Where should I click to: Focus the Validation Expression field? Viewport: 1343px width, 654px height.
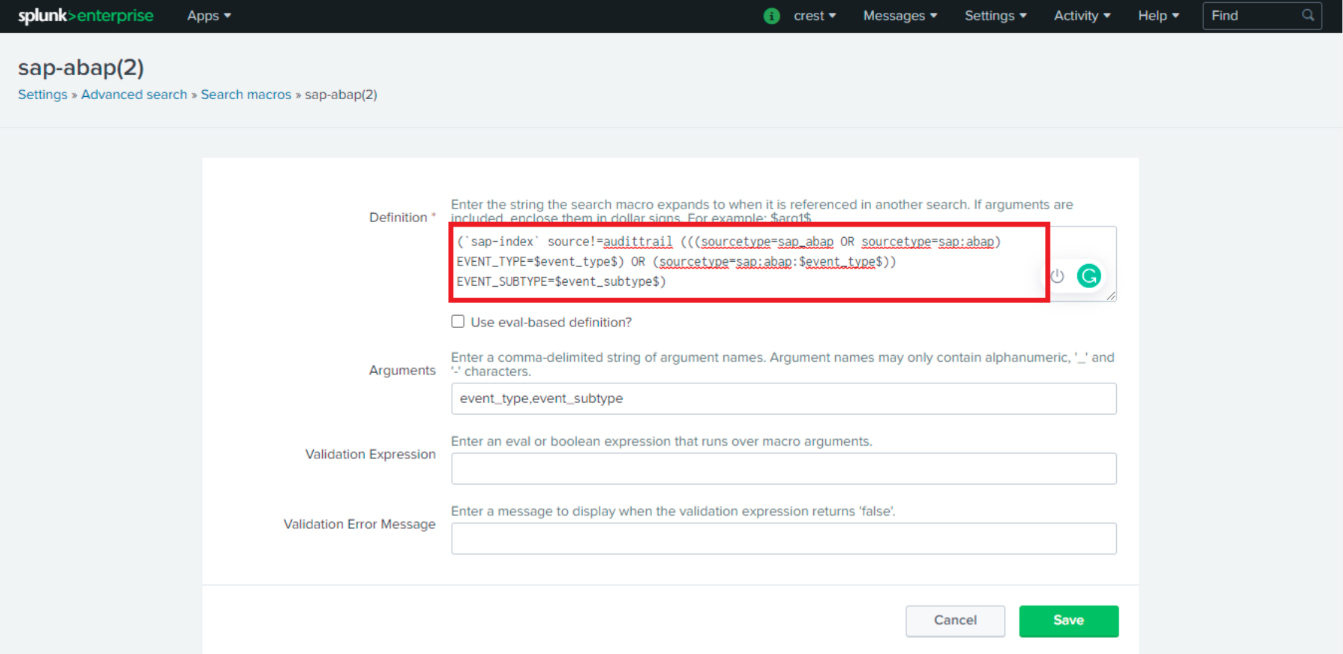coord(783,468)
